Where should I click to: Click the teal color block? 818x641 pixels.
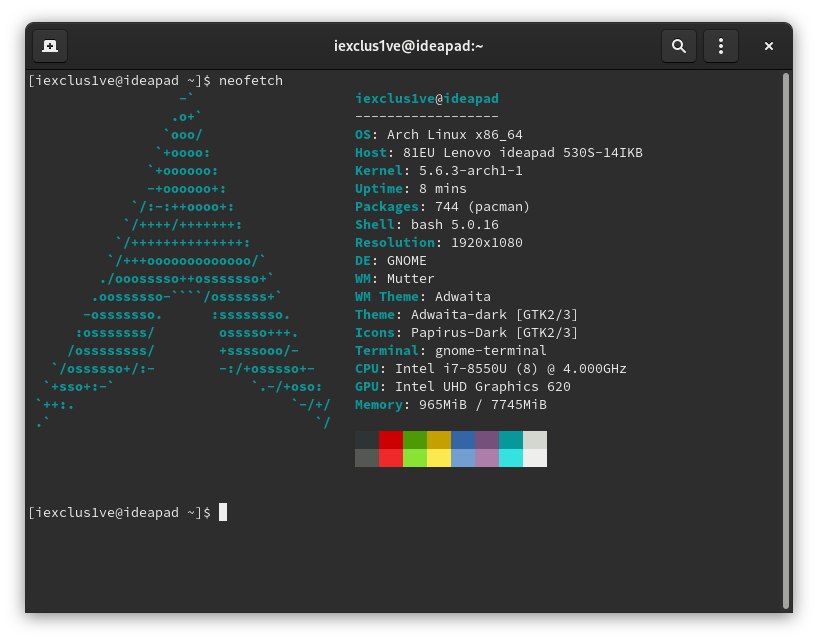coord(511,440)
